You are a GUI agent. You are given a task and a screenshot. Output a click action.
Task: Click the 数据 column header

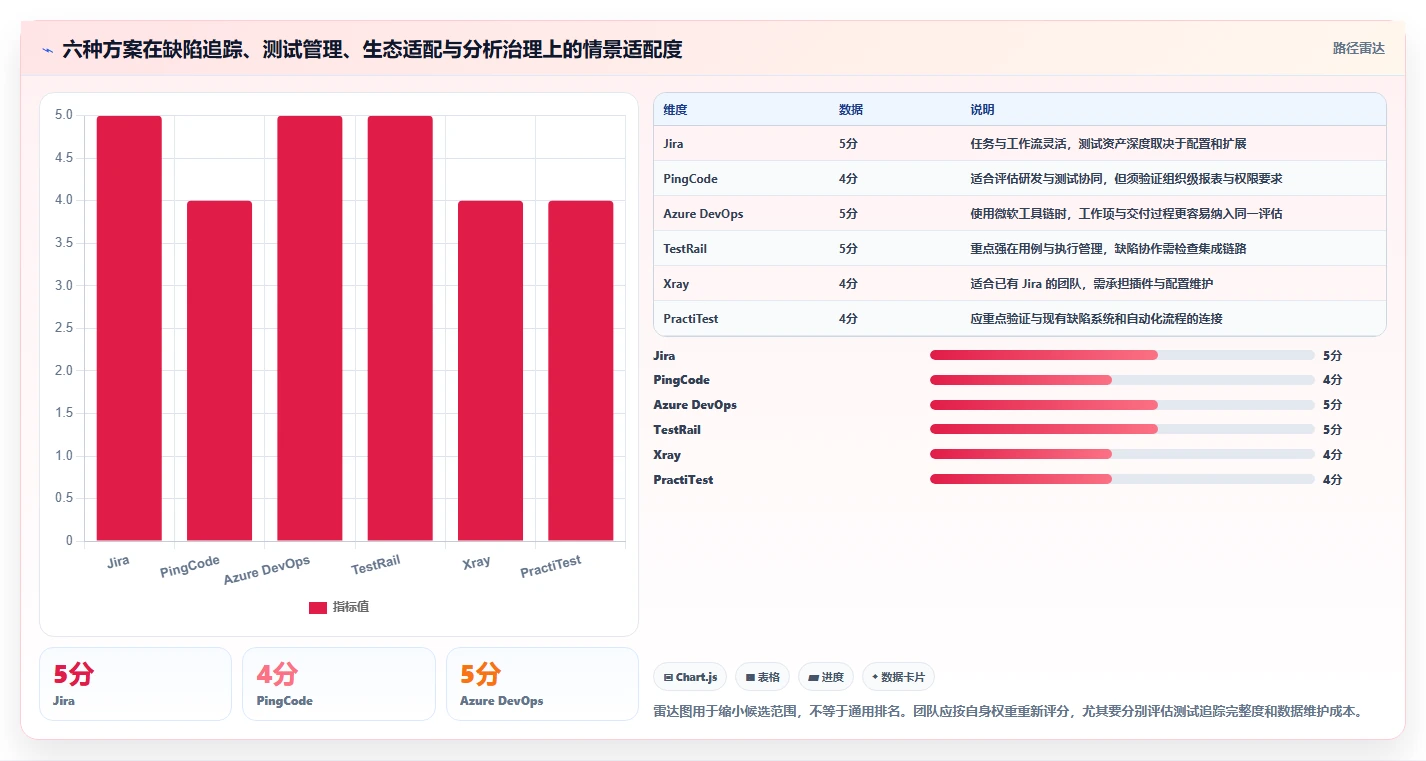851,110
